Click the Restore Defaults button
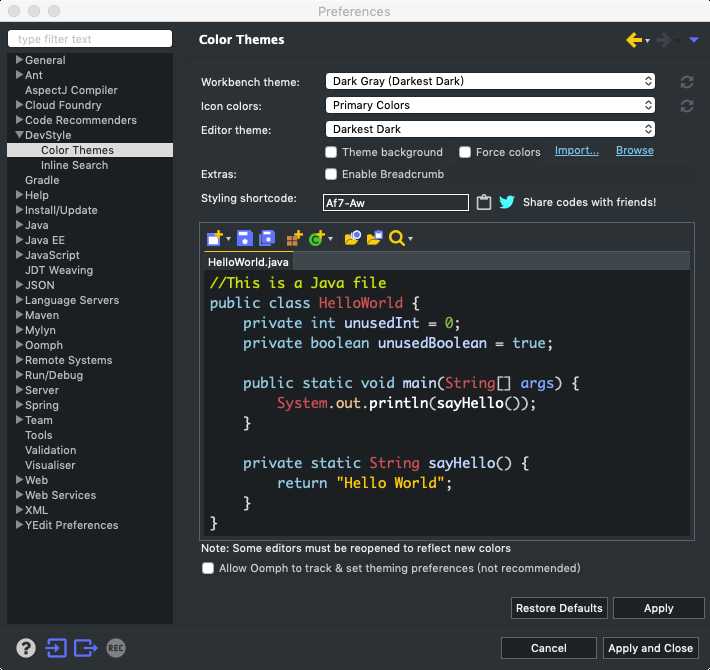Screen dimensions: 710x670 tap(559, 608)
